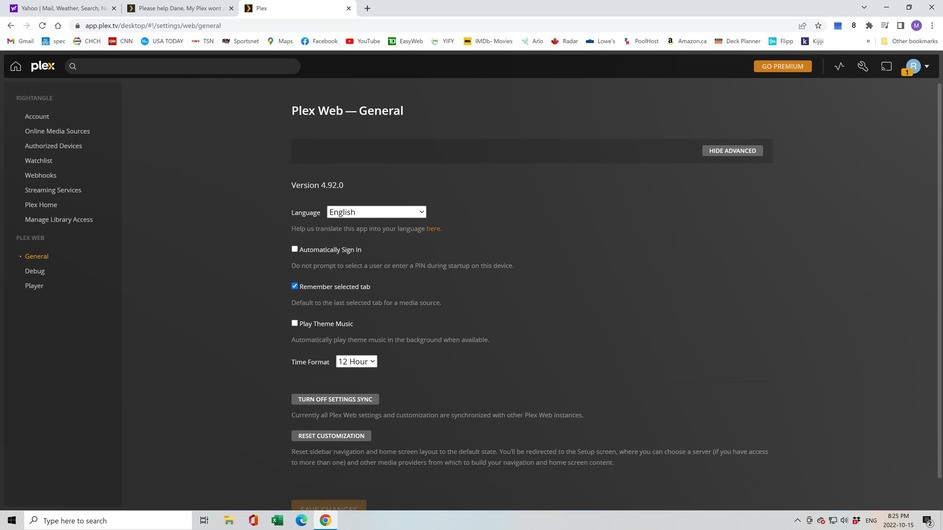Open the Cast player icon
The image size is (943, 530).
[x=886, y=66]
